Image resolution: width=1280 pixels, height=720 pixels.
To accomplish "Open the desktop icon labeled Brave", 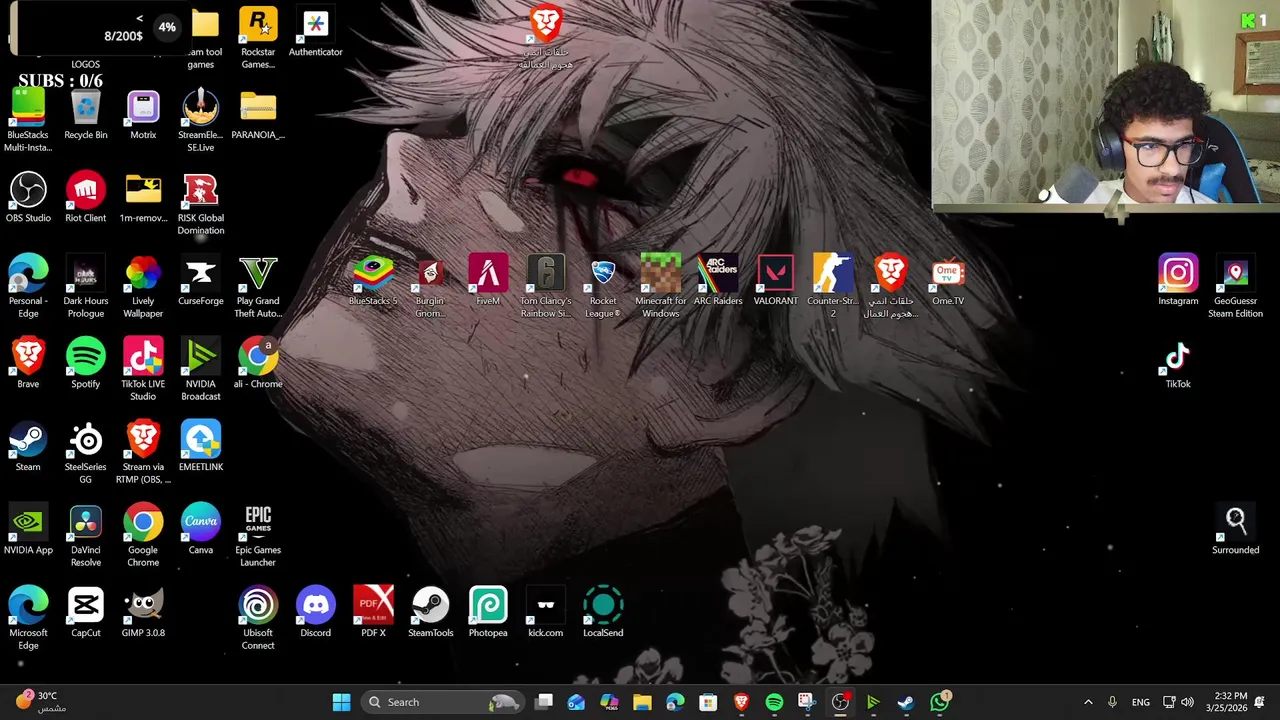I will 28,363.
